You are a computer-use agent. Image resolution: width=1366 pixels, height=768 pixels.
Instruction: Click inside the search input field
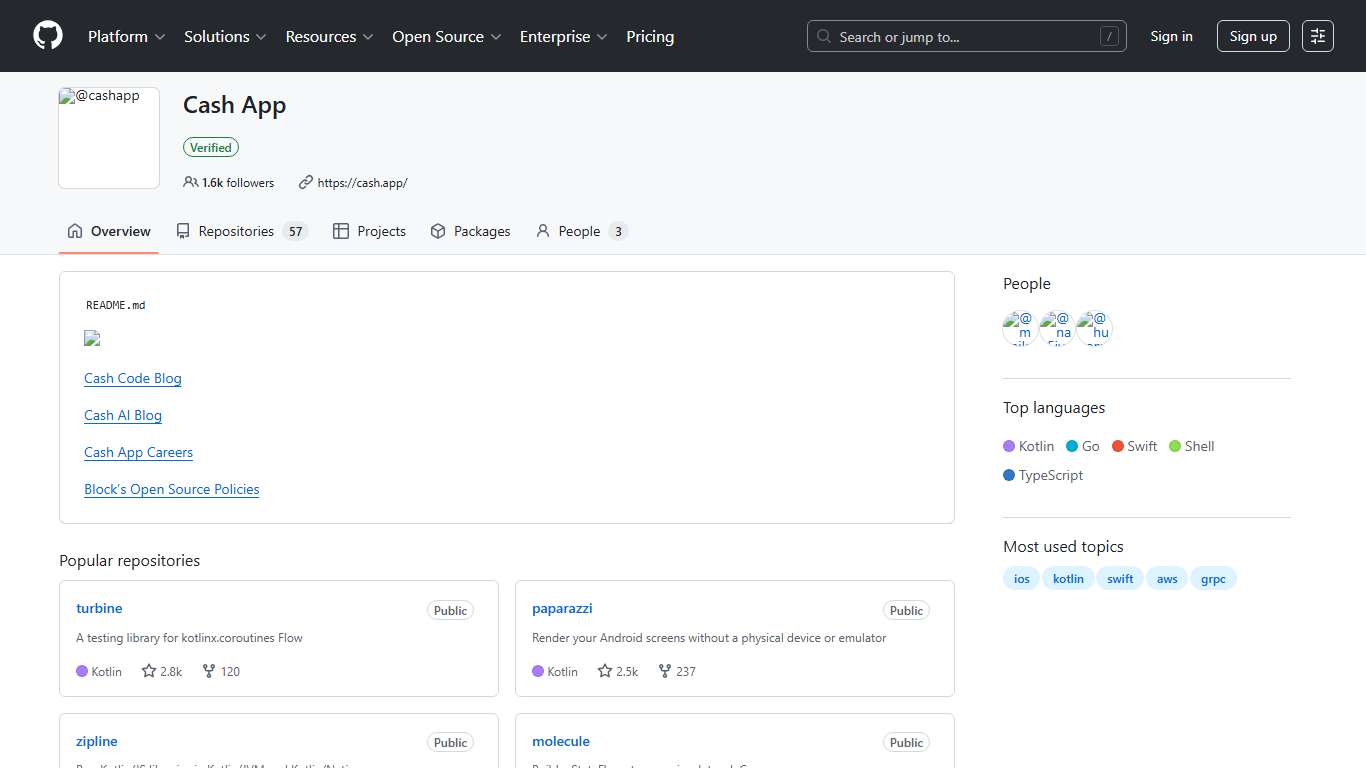[x=960, y=36]
